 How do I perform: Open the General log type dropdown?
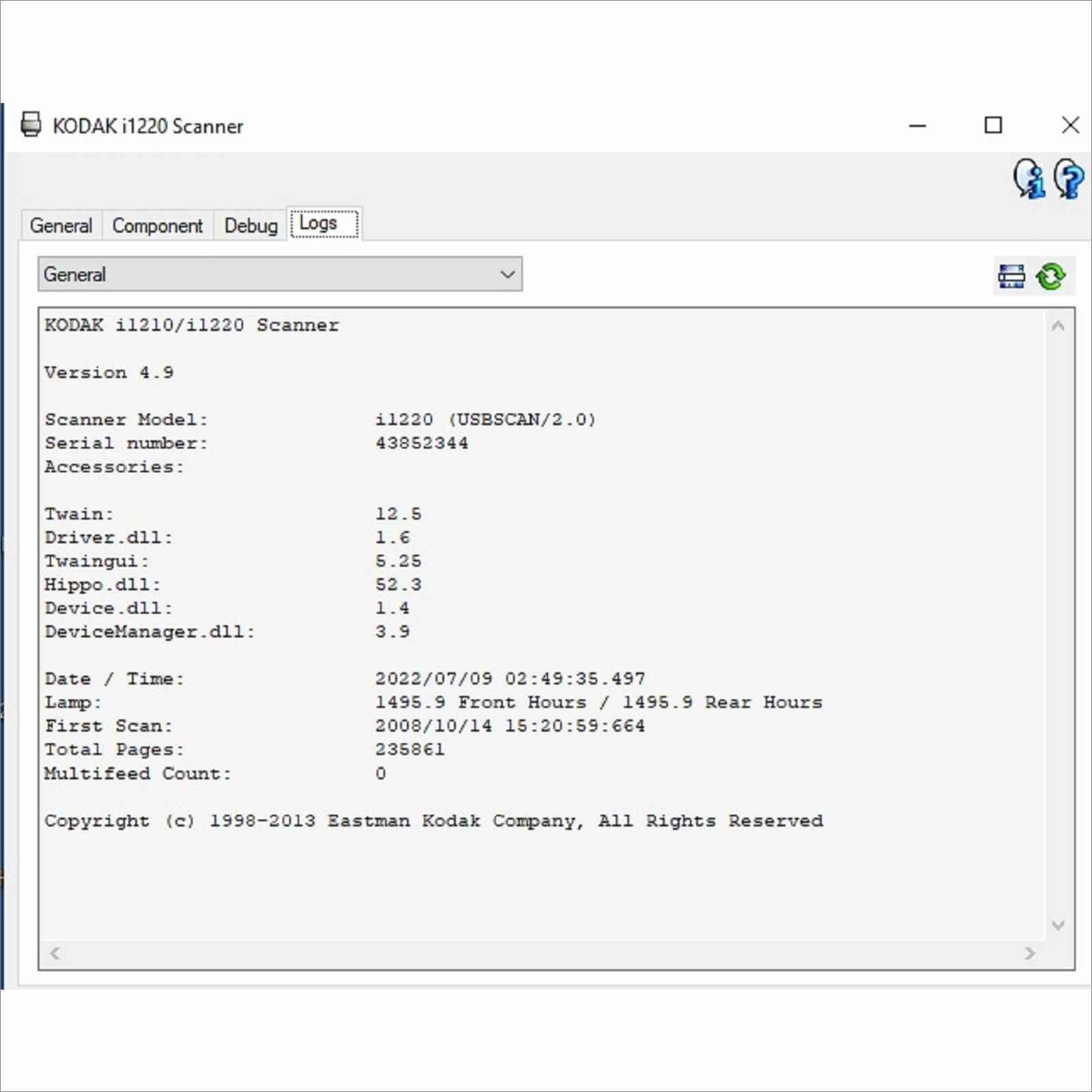click(x=280, y=274)
